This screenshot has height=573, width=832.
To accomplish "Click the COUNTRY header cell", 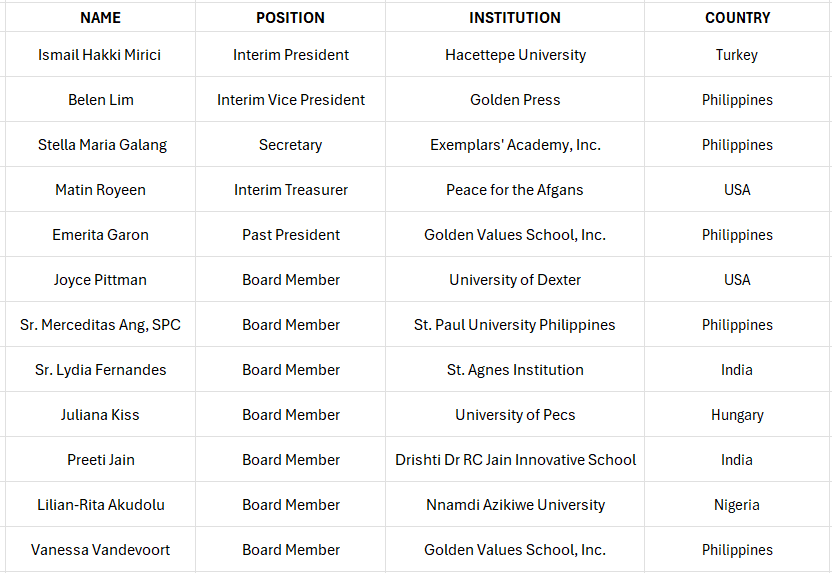I will [737, 17].
